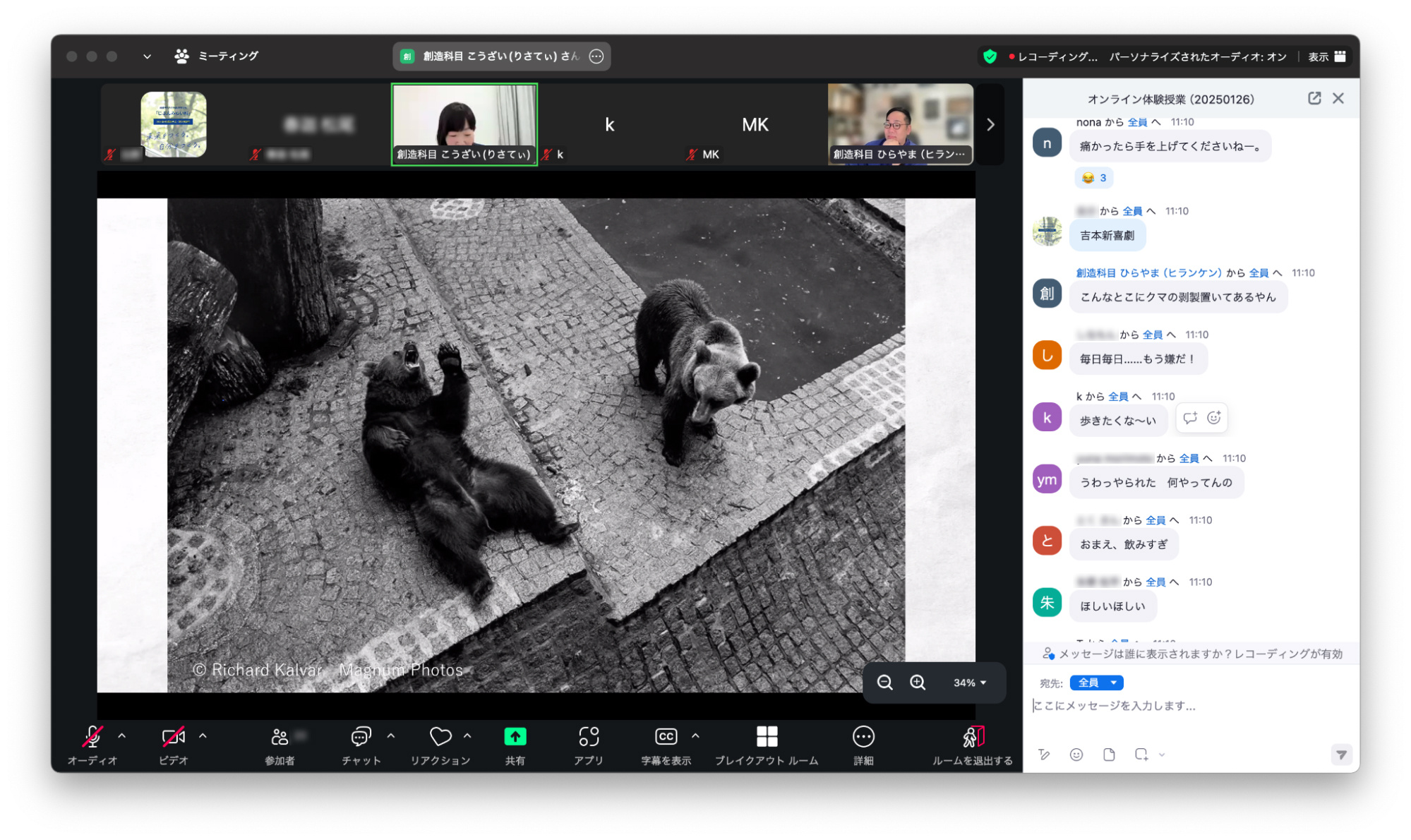Click the レコーディング recording indicator
Screen dimensions: 1411x840
[x=1053, y=56]
